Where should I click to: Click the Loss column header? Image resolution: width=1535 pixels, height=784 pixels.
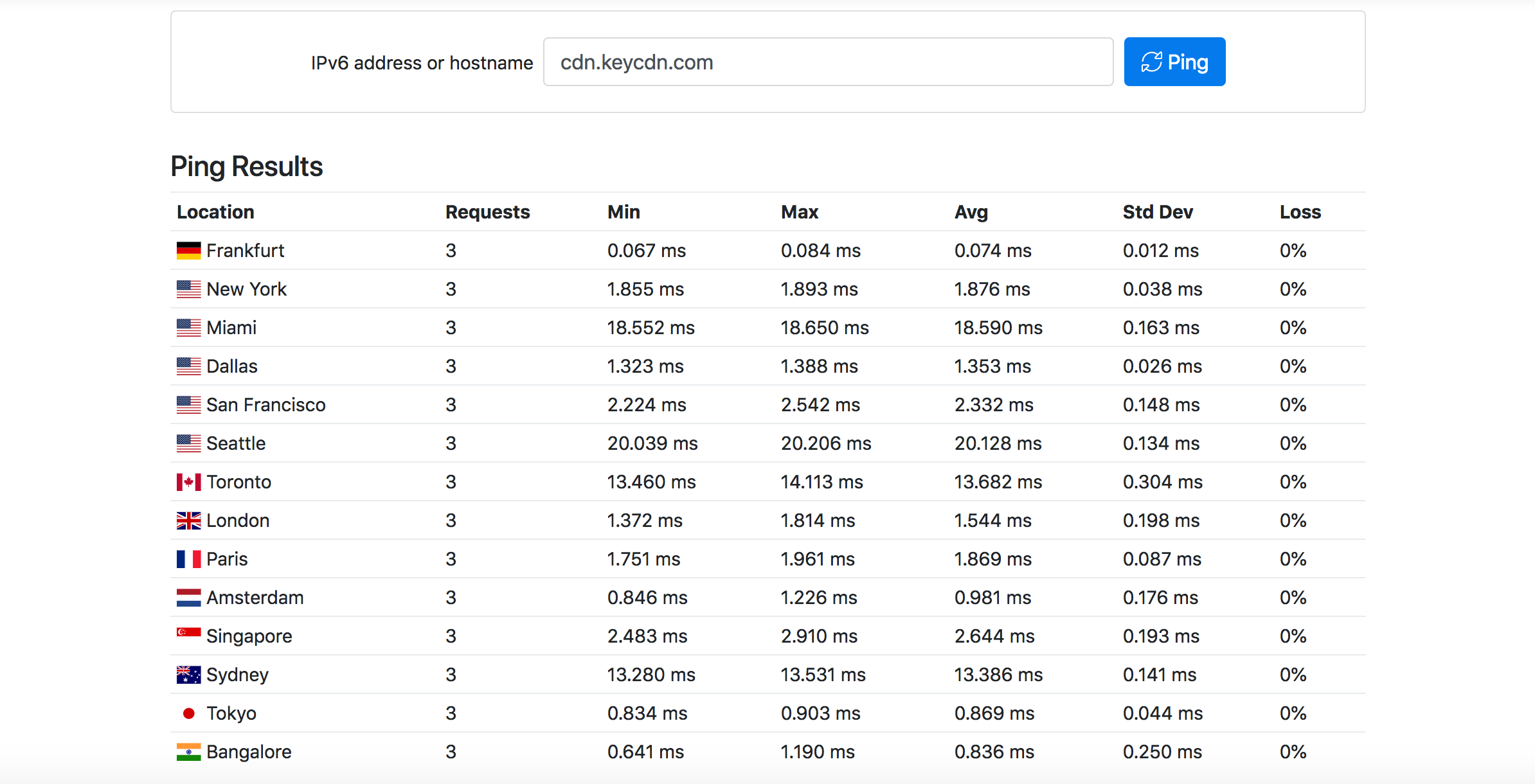coord(1300,212)
